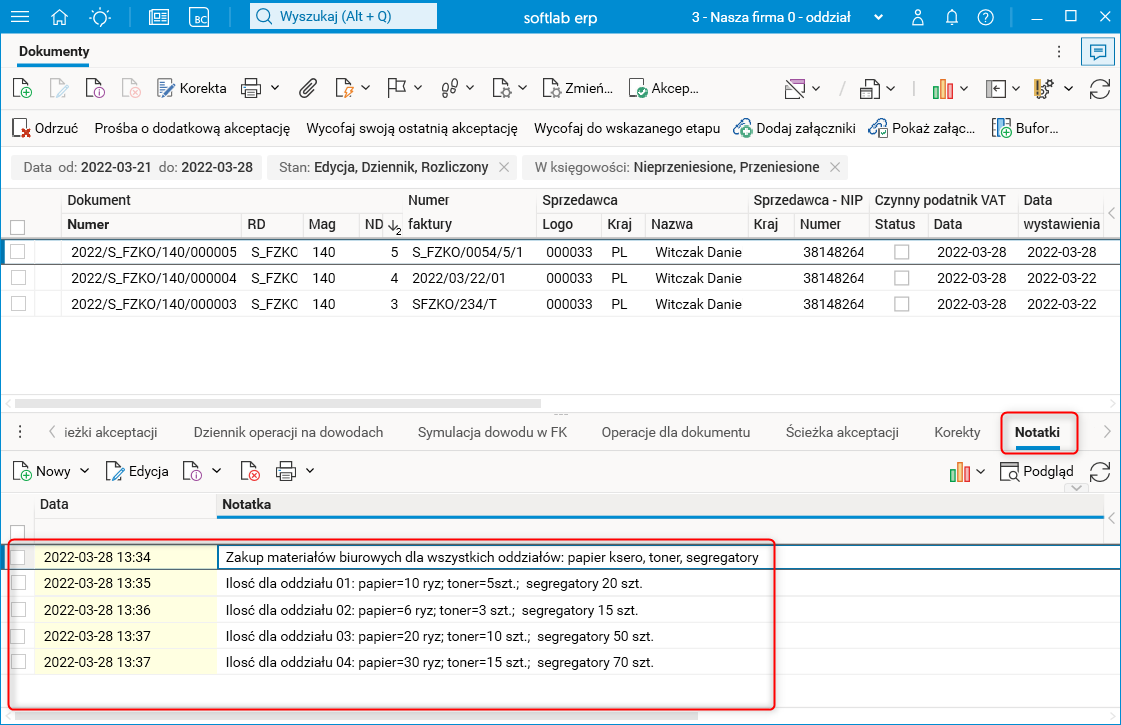
Task: Toggle VAT status checkbox for document 000003
Action: 902,304
